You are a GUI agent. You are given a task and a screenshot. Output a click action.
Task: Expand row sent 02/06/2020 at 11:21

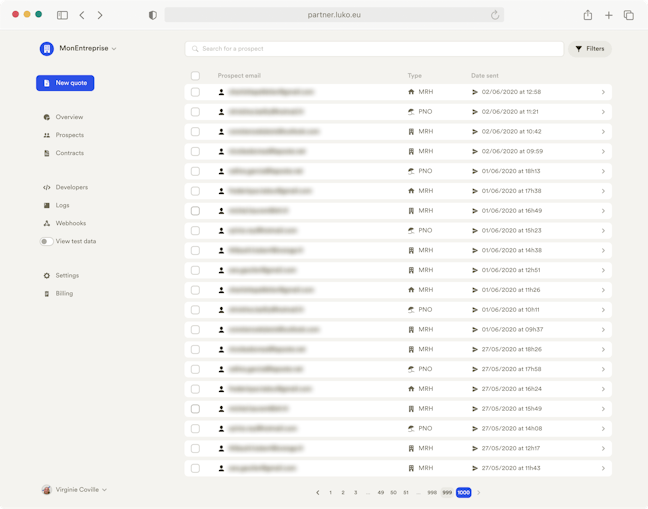[x=603, y=112]
